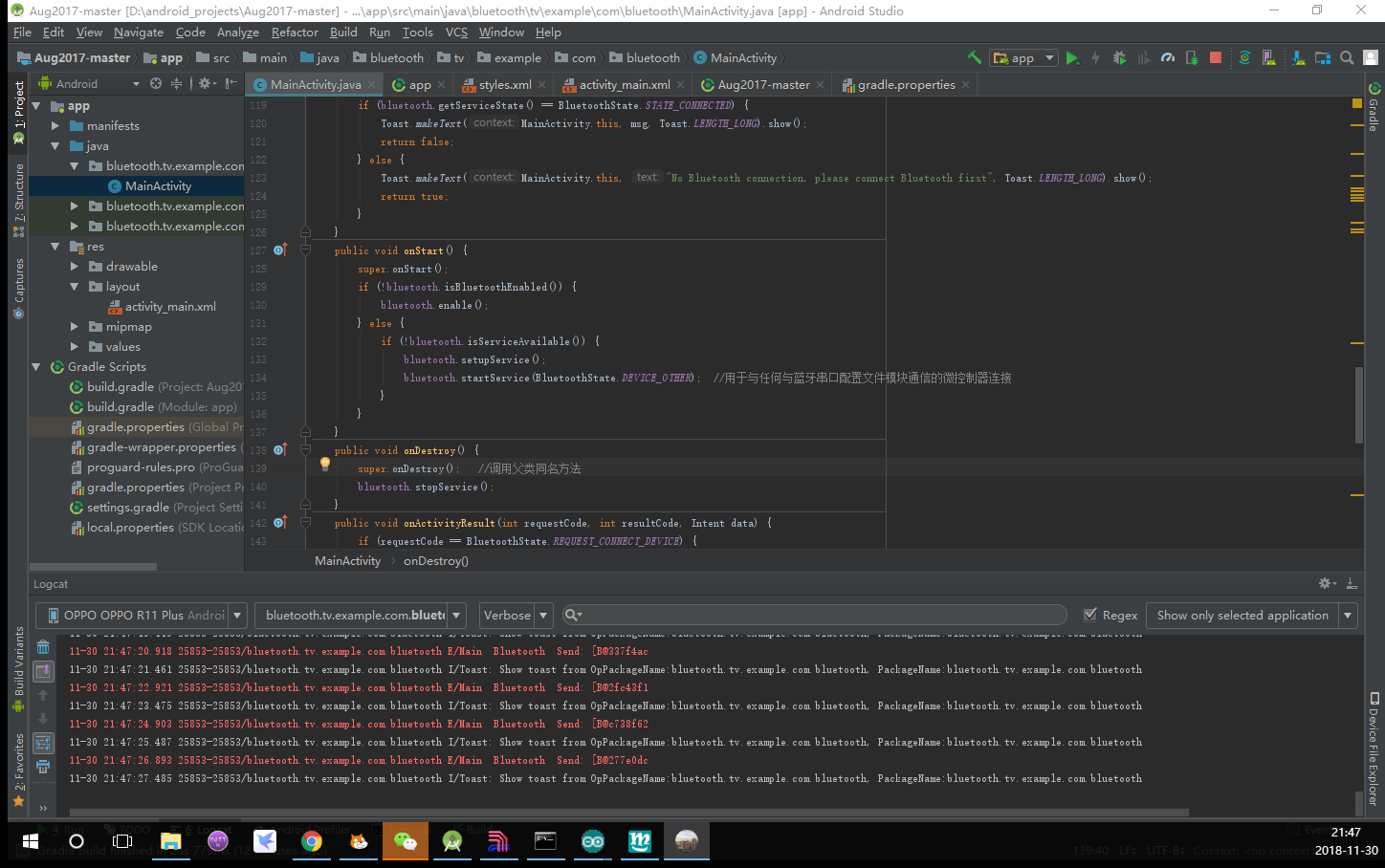
Task: Toggle the Captures tool window
Action: (19, 287)
